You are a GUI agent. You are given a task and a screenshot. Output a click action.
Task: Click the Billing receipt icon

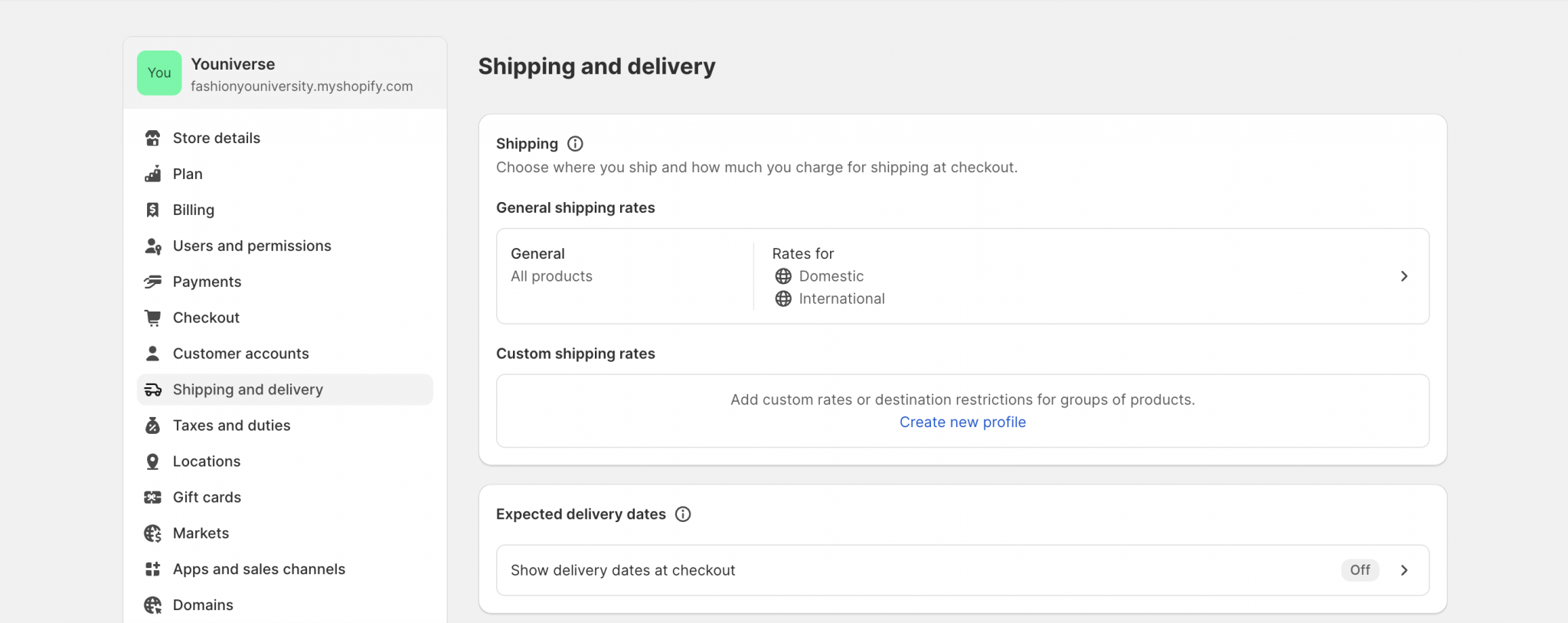(x=153, y=210)
